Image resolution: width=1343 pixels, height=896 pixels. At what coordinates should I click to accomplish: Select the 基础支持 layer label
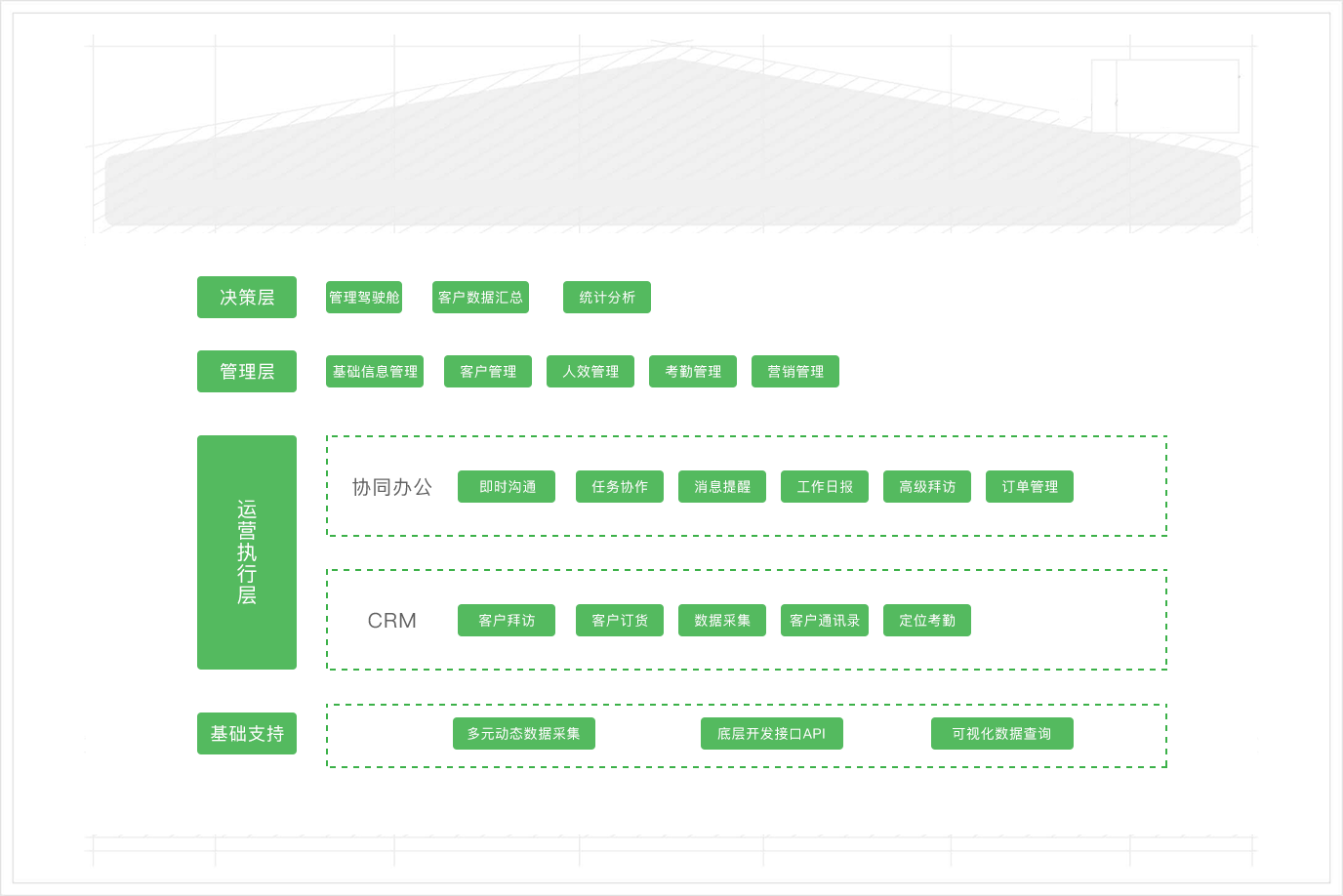[x=247, y=734]
